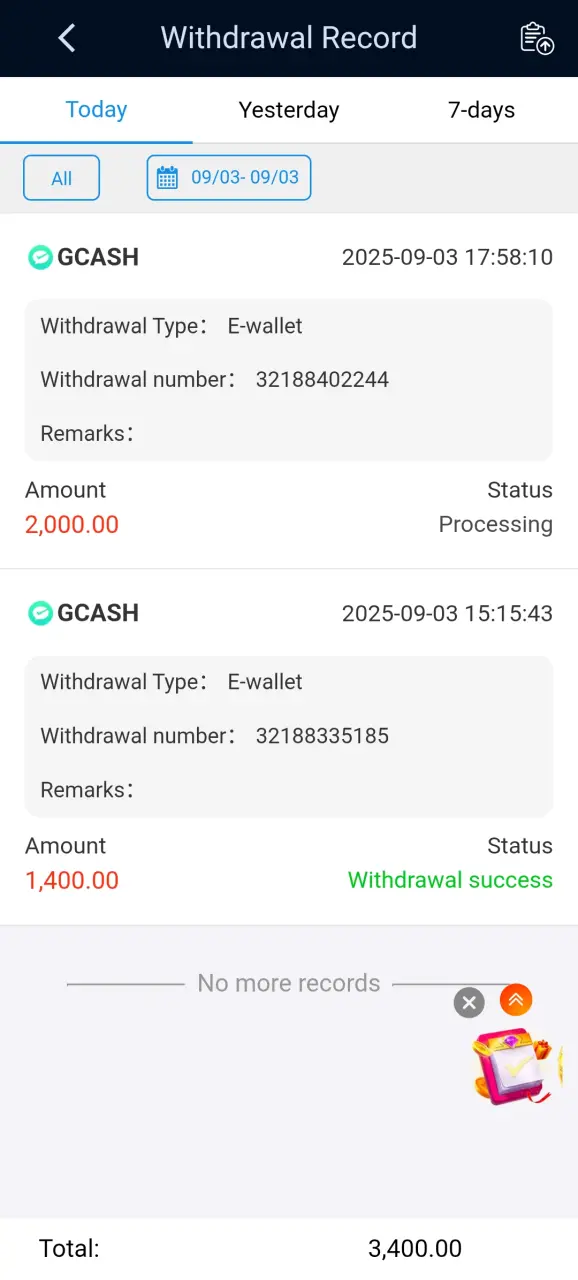
Task: Dismiss the floating gift with gray X
Action: pos(469,1002)
